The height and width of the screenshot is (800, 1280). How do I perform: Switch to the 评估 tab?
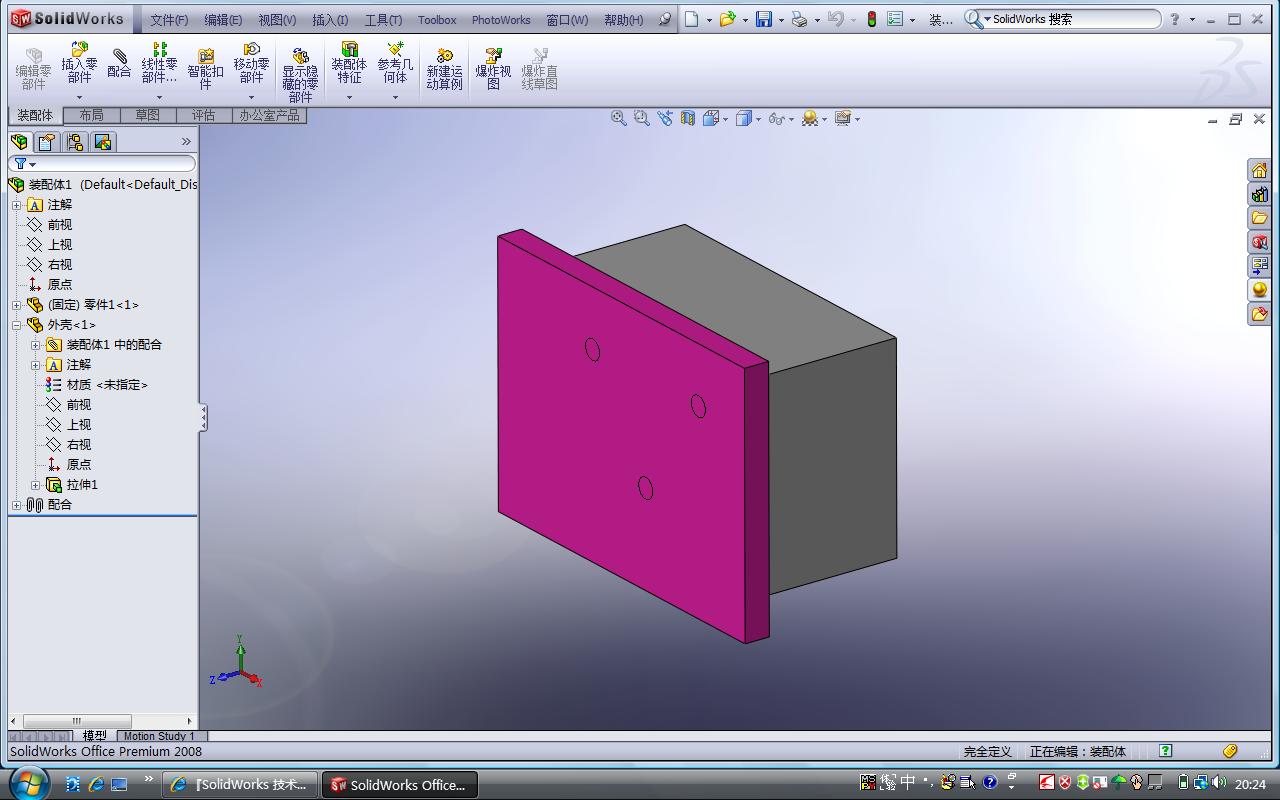[203, 115]
